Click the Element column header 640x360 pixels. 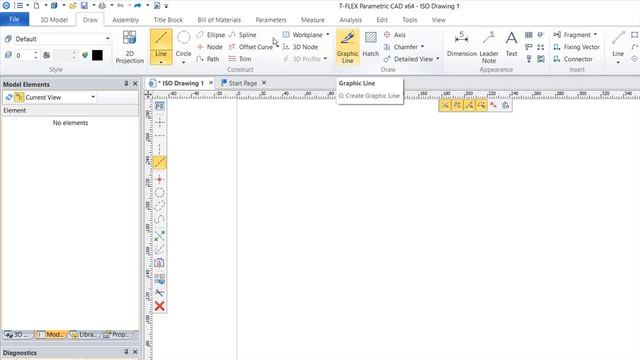[70, 110]
